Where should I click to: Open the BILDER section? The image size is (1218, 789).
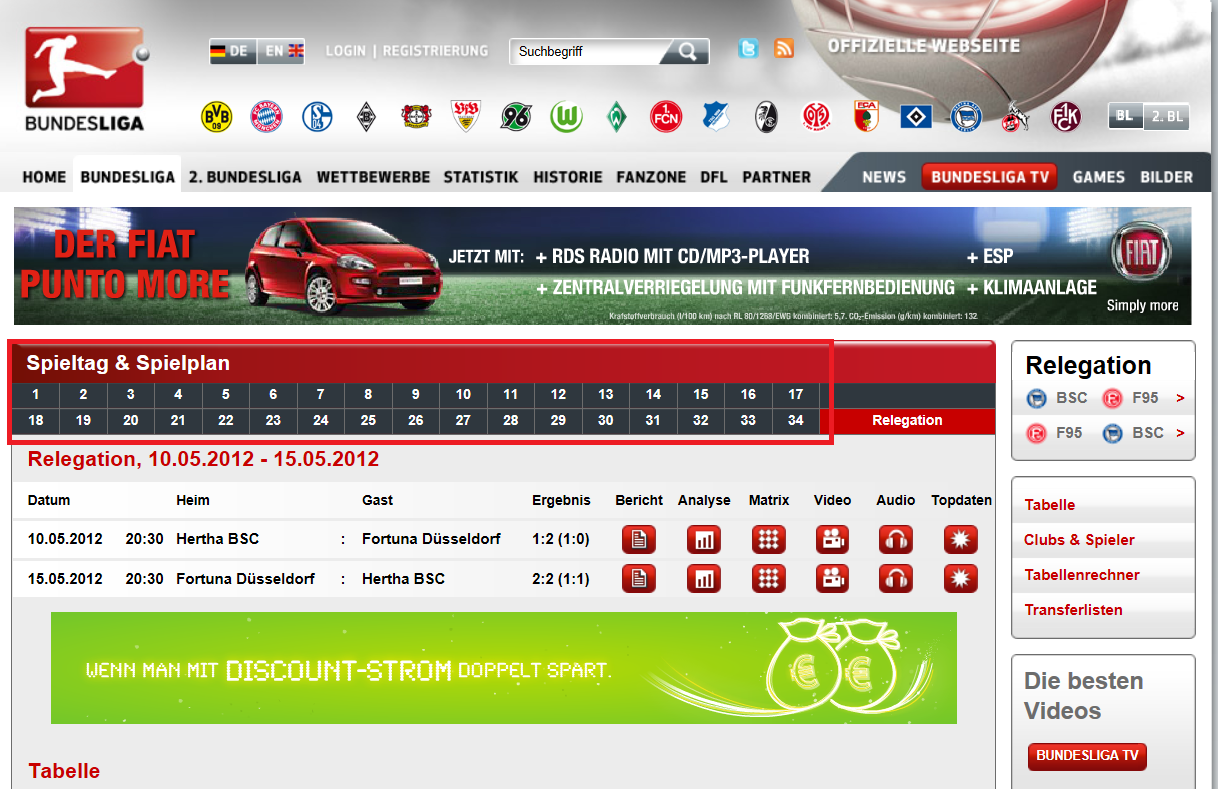coord(1166,177)
